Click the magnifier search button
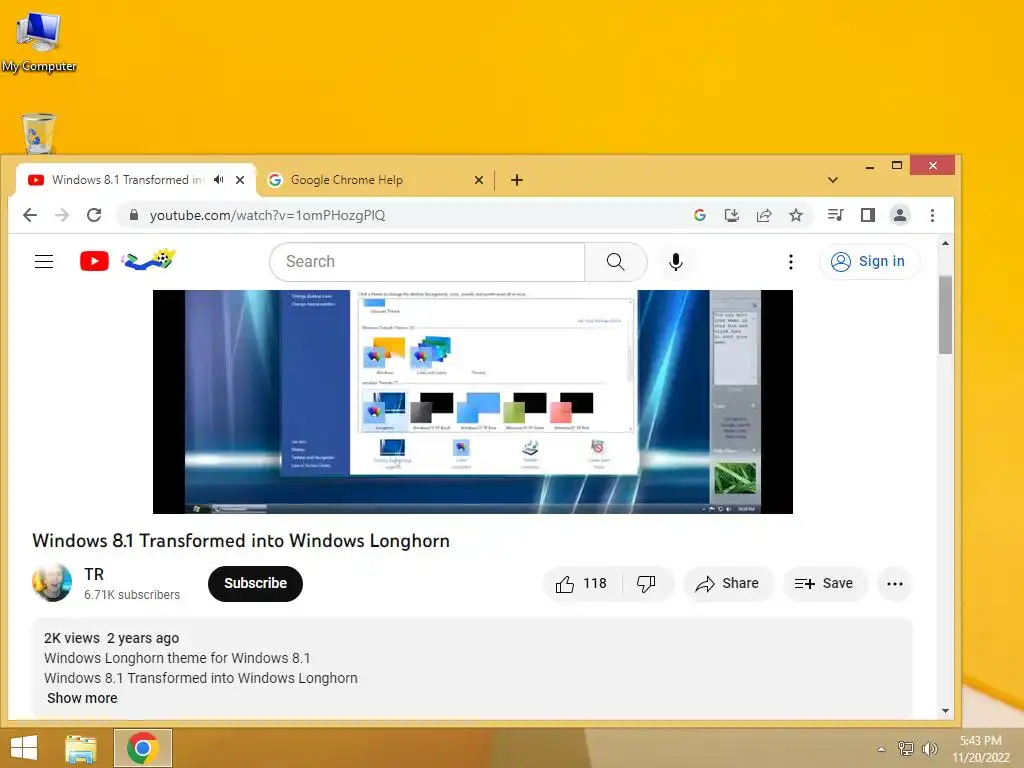Image resolution: width=1024 pixels, height=768 pixels. tap(615, 262)
